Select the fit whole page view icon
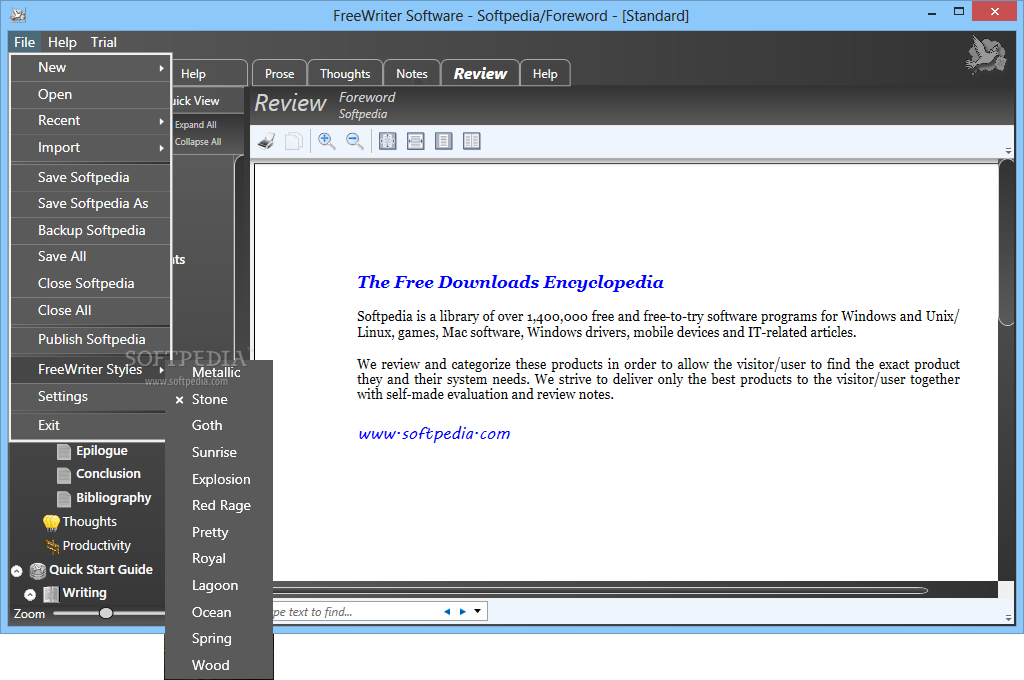This screenshot has height=680, width=1024. 388,141
